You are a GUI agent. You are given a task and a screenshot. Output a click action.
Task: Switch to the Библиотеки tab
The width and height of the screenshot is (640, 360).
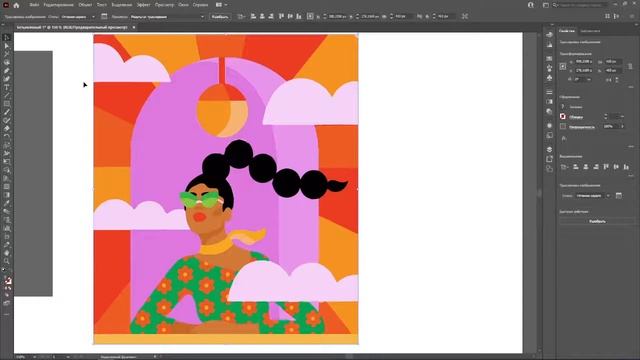(590, 31)
